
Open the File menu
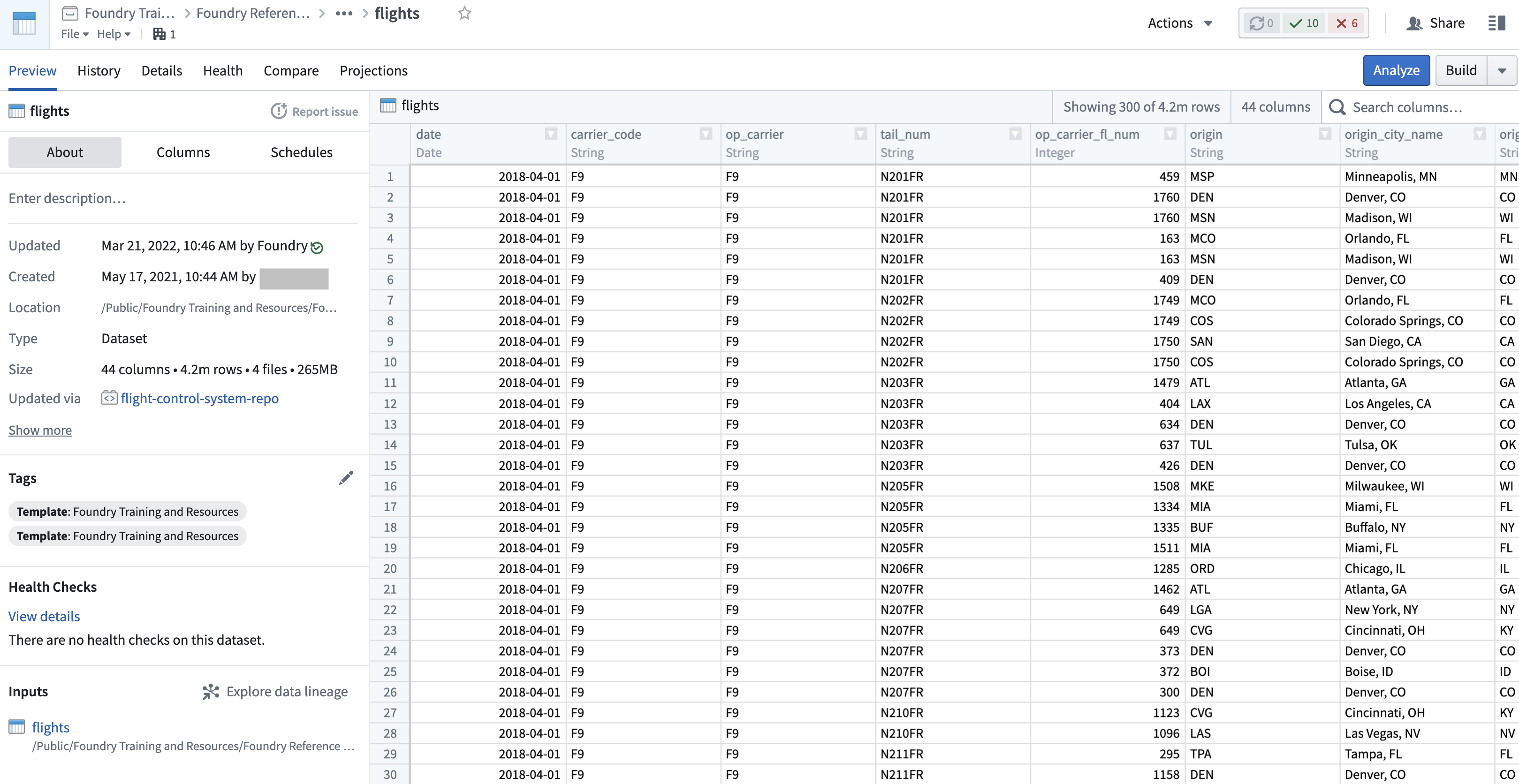[x=75, y=34]
